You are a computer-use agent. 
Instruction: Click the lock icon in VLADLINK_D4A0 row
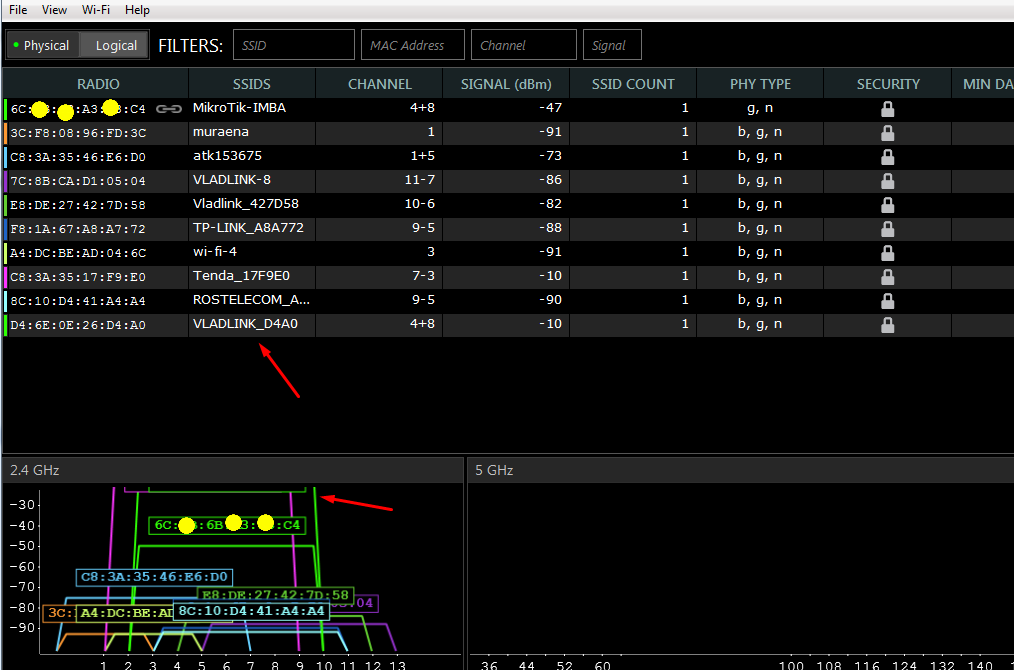tap(888, 325)
